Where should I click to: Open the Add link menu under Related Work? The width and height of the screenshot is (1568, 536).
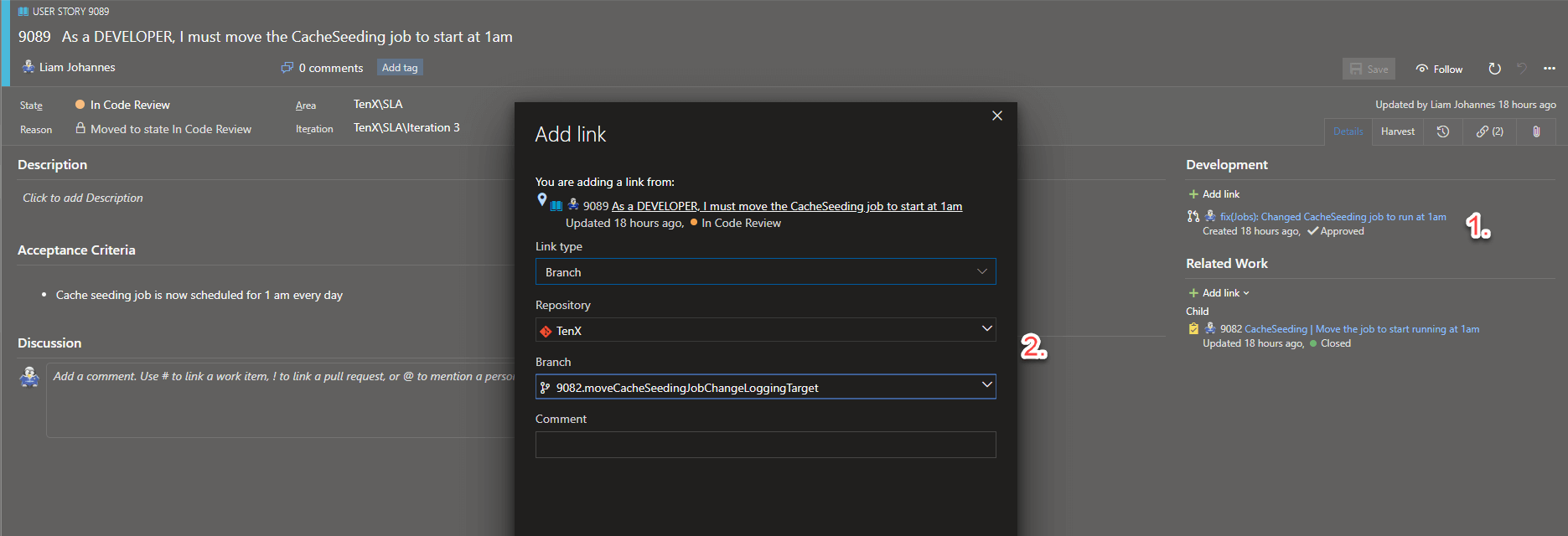coord(1219,293)
